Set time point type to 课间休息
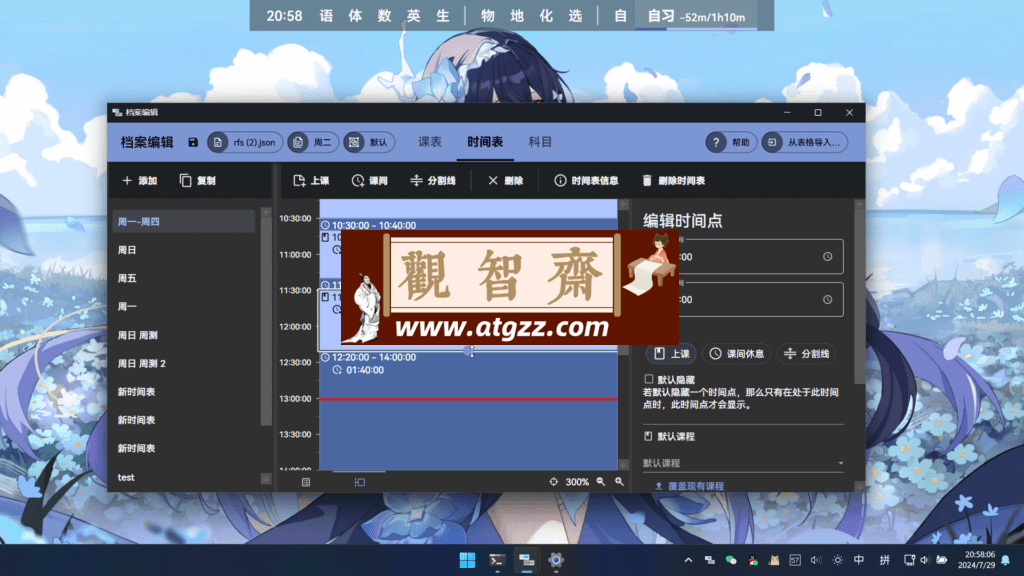Viewport: 1024px width, 576px height. click(737, 353)
